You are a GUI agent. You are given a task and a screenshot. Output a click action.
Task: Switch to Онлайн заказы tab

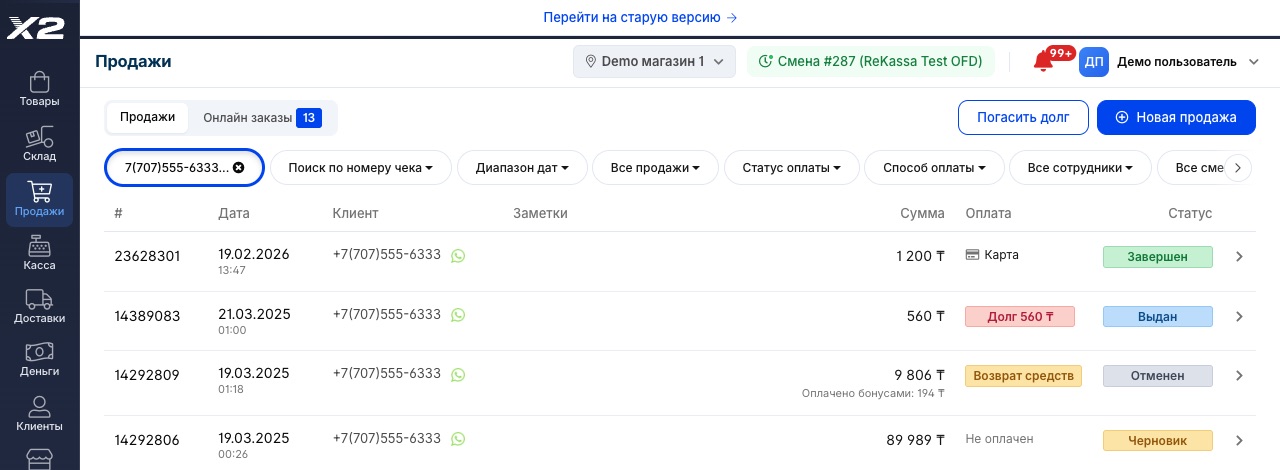tap(262, 118)
